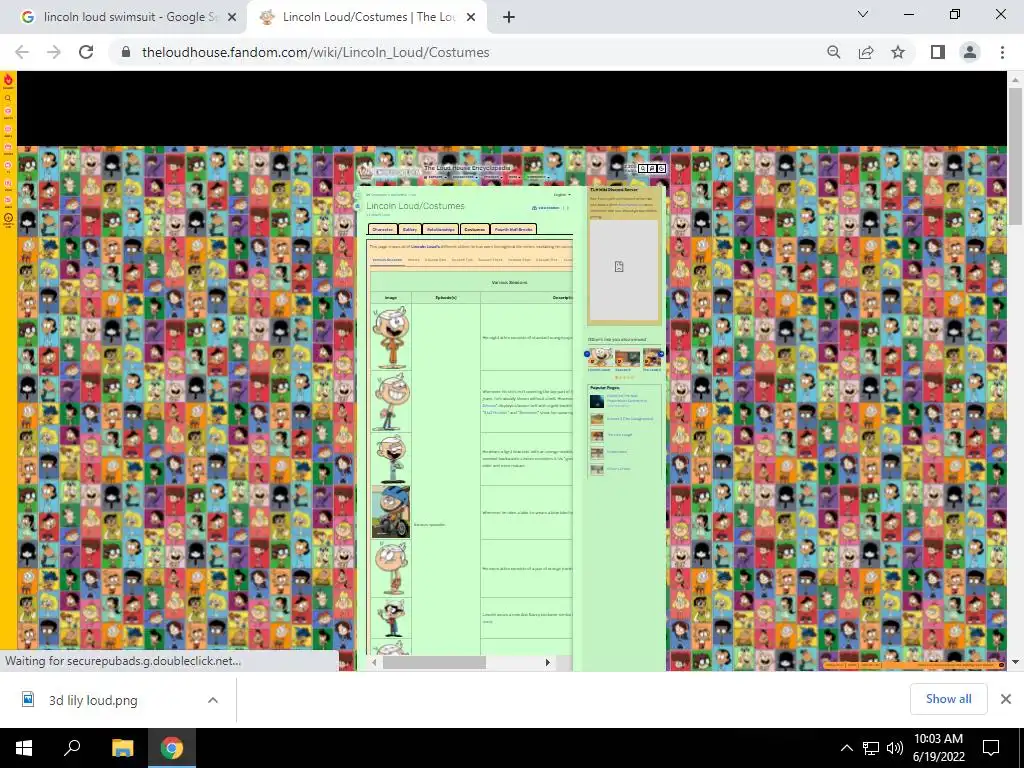Close the downloads bar
Image resolution: width=1024 pixels, height=768 pixels.
1006,699
